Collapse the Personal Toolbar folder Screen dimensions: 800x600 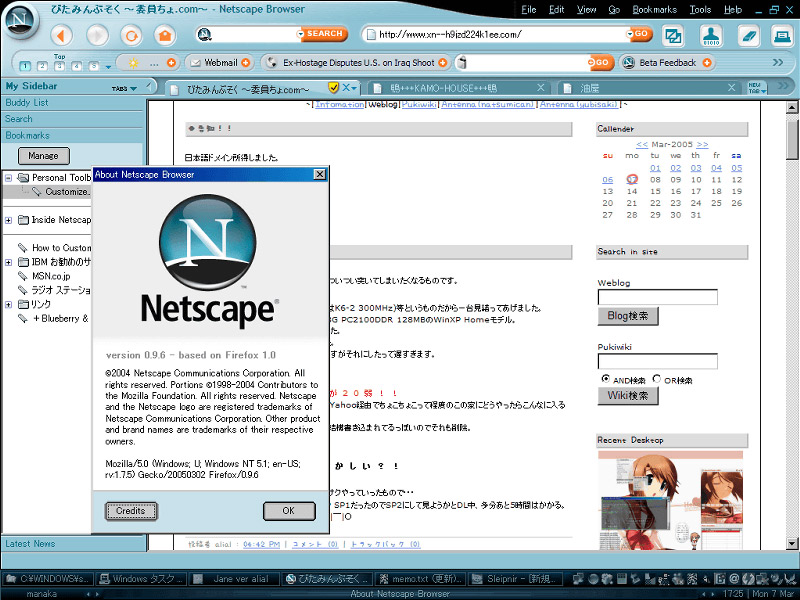point(8,178)
